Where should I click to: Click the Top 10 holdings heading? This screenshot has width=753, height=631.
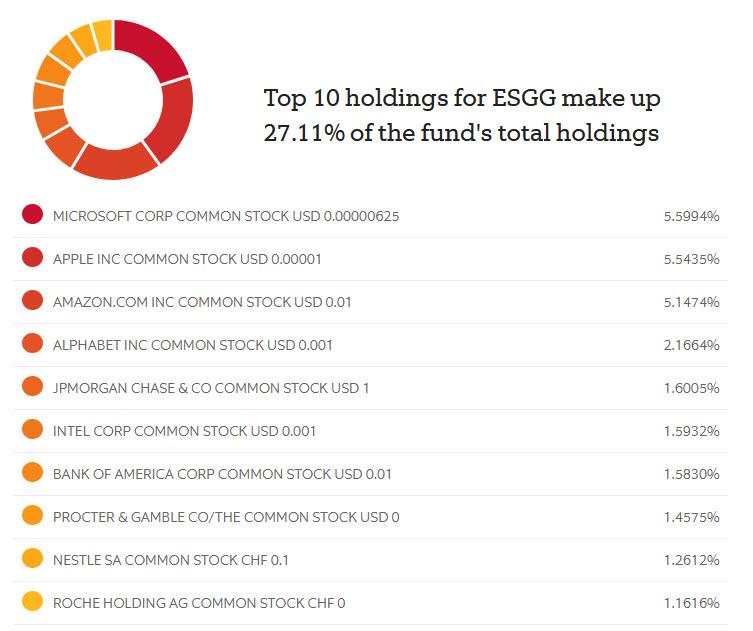click(x=462, y=116)
